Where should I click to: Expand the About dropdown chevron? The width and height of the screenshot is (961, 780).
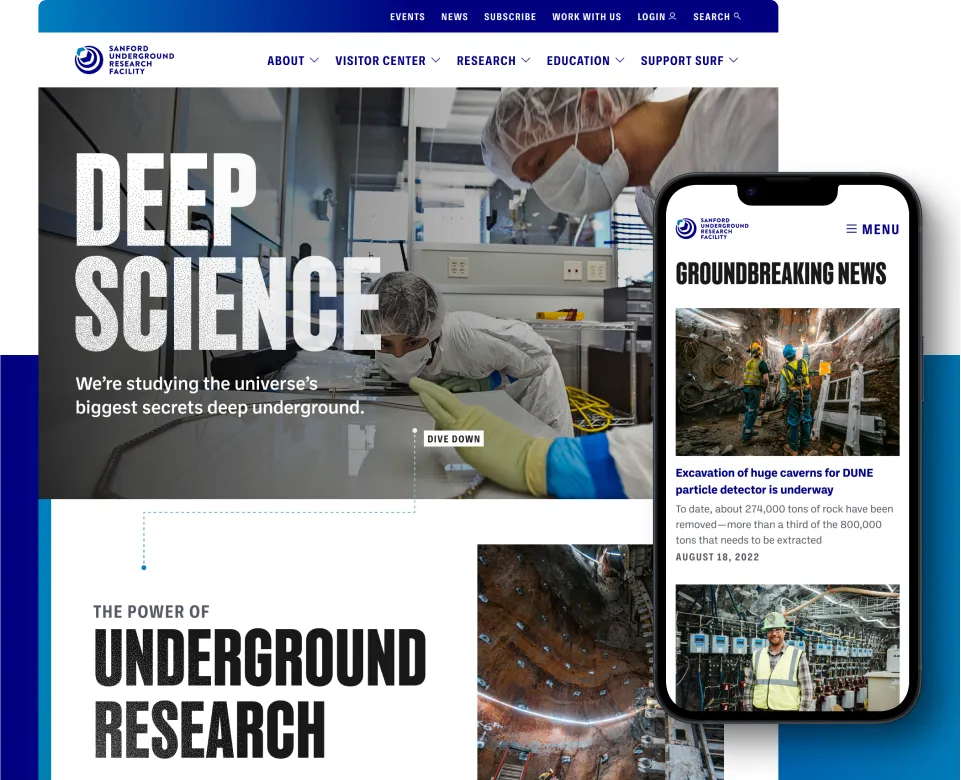(x=314, y=61)
